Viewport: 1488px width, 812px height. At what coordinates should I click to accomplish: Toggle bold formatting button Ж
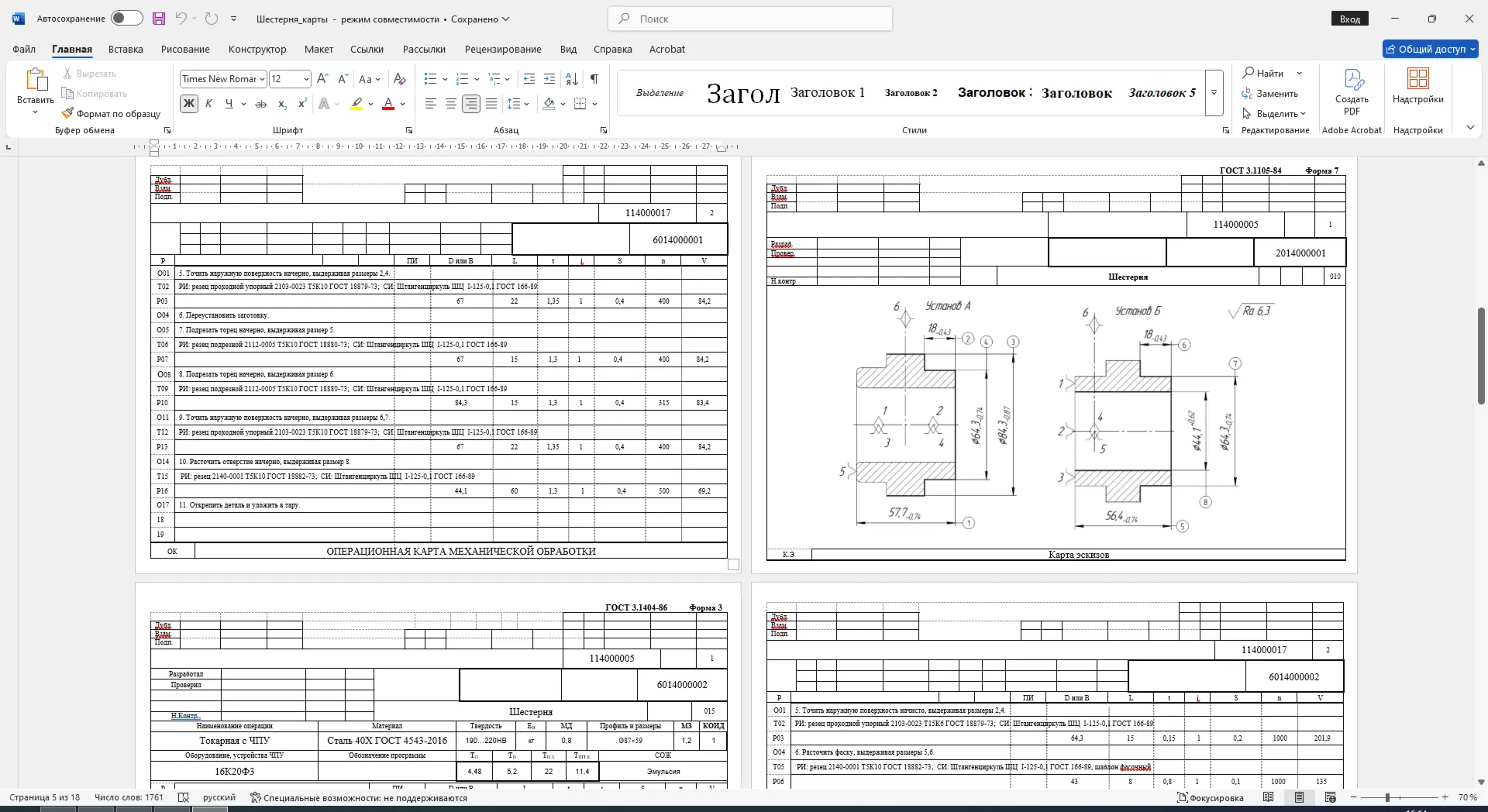pyautogui.click(x=189, y=104)
